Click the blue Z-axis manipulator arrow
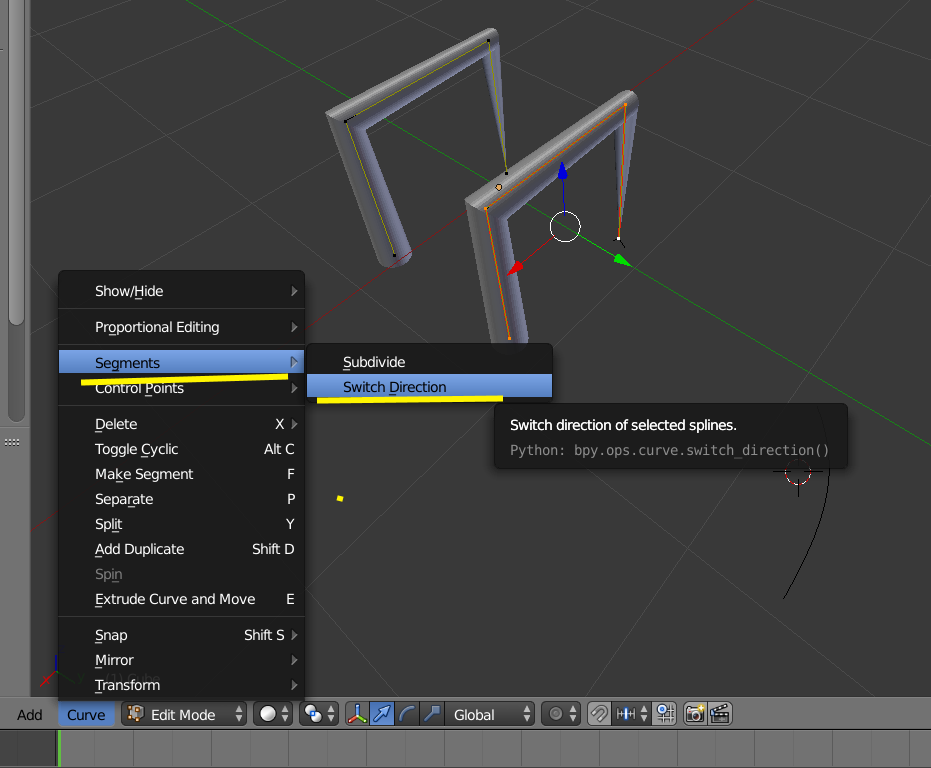Image resolution: width=931 pixels, height=768 pixels. pyautogui.click(x=562, y=171)
